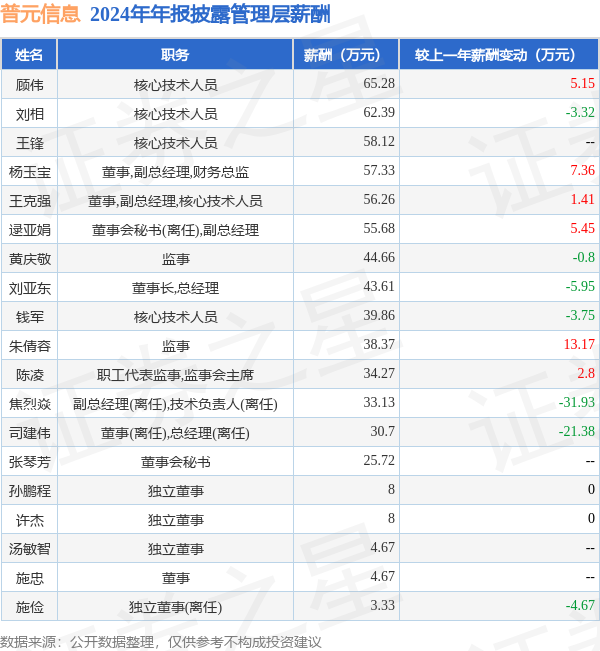
Task: Click the change value 13.17
Action: click(579, 344)
